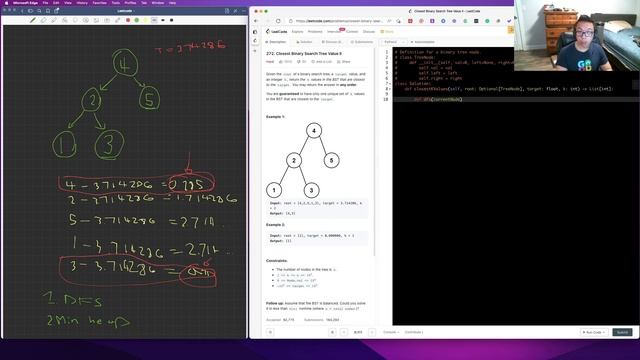Click the add page icon in note app
This screenshot has height=360, width=640.
[x=227, y=11]
